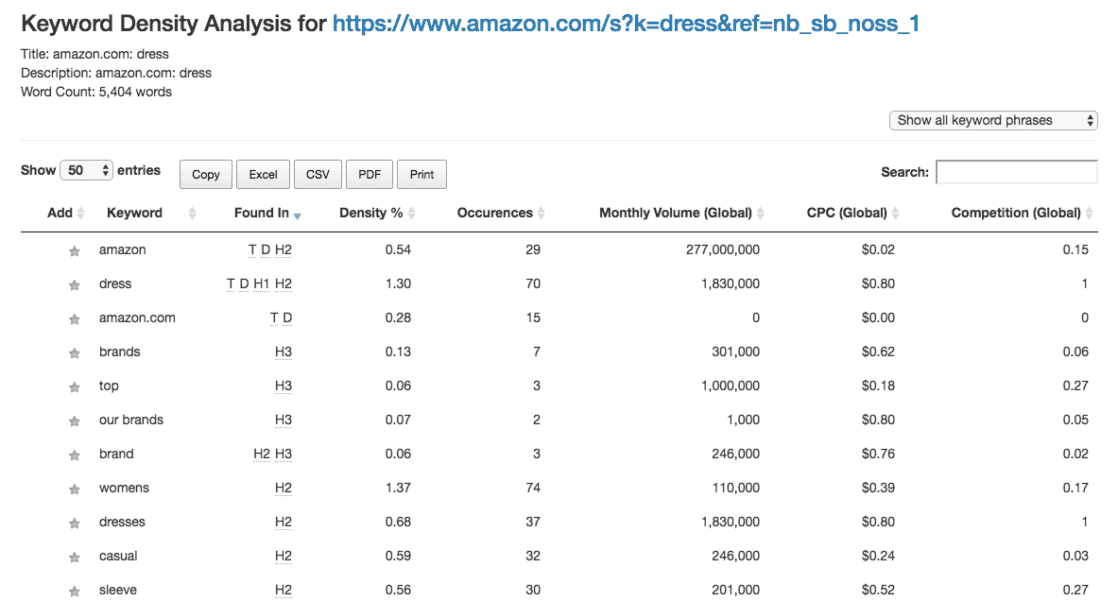Screen dimensions: 1118x601
Task: Add amazon keyword using its star icon
Action: (x=74, y=251)
